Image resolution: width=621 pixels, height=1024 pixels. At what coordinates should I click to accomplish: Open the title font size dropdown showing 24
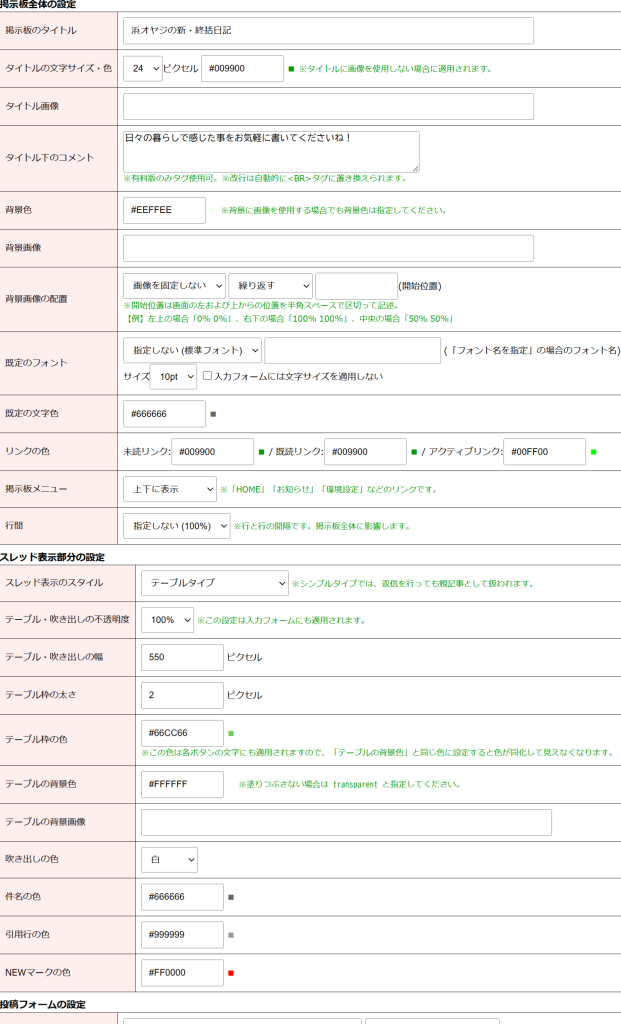tap(142, 69)
